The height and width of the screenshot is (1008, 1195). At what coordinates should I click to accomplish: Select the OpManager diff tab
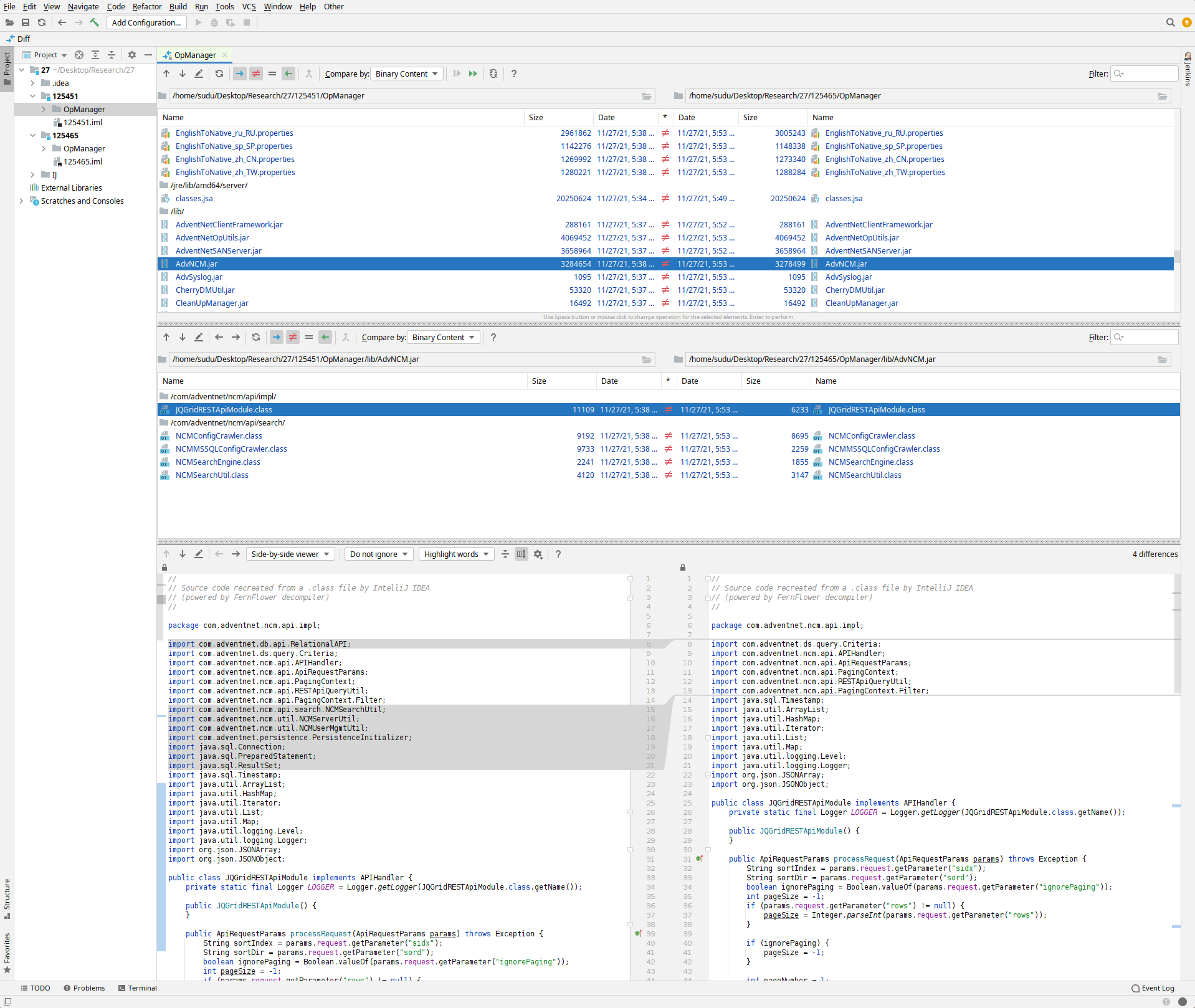194,55
